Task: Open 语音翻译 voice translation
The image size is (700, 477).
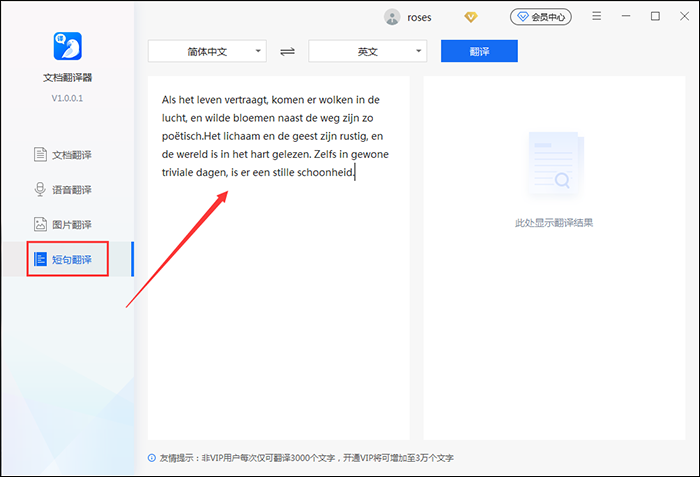Action: [71, 190]
